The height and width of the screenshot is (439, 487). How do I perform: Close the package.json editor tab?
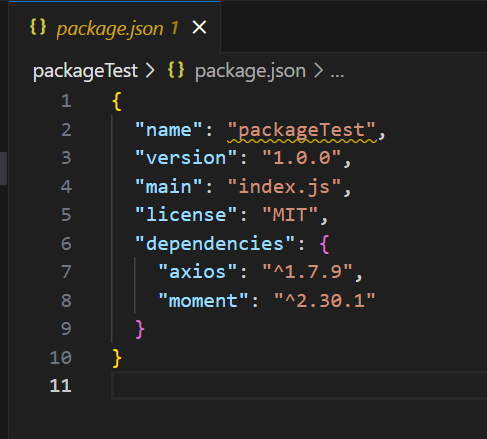tap(199, 27)
